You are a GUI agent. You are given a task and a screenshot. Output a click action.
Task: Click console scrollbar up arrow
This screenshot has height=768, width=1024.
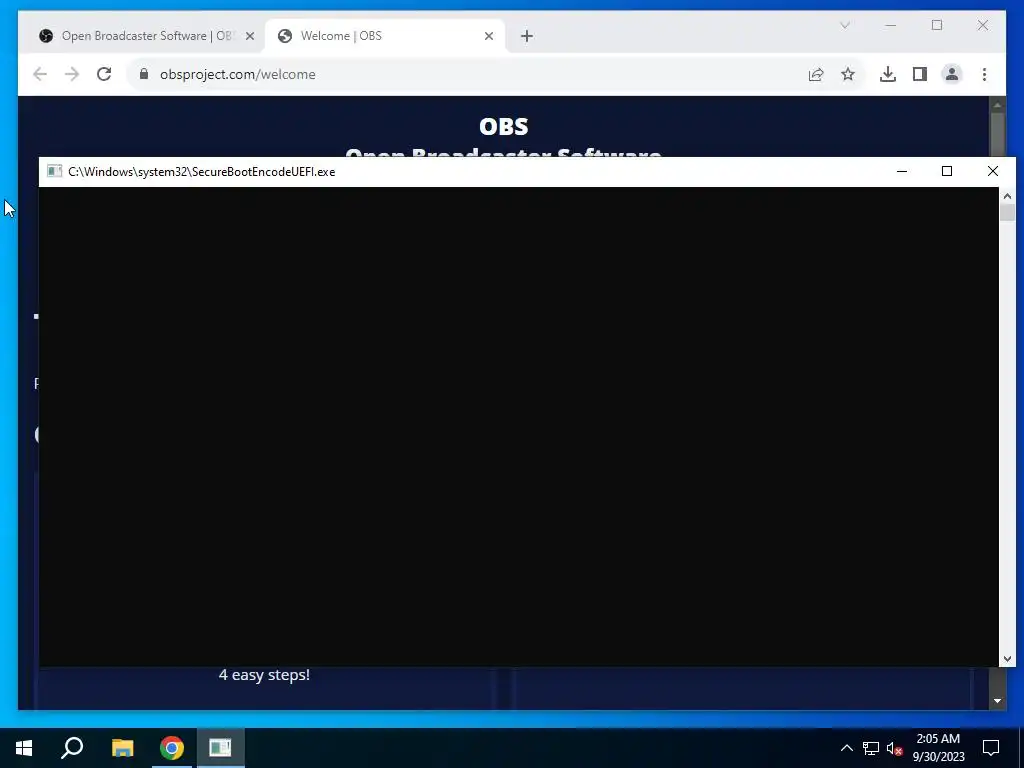1007,196
